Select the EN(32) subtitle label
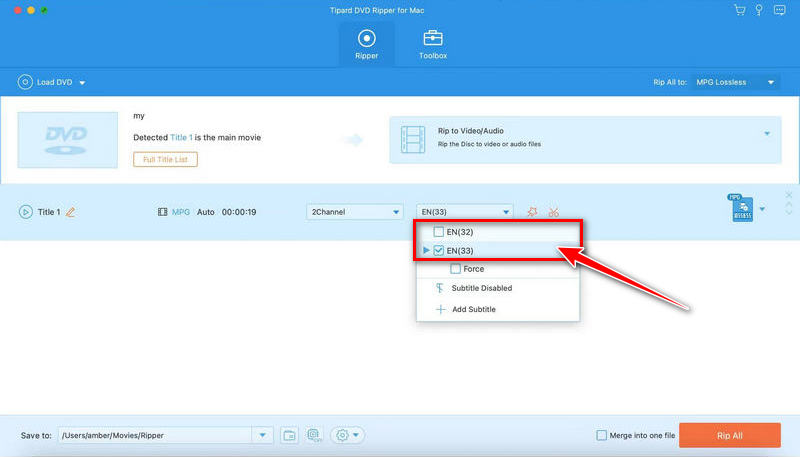 [460, 232]
